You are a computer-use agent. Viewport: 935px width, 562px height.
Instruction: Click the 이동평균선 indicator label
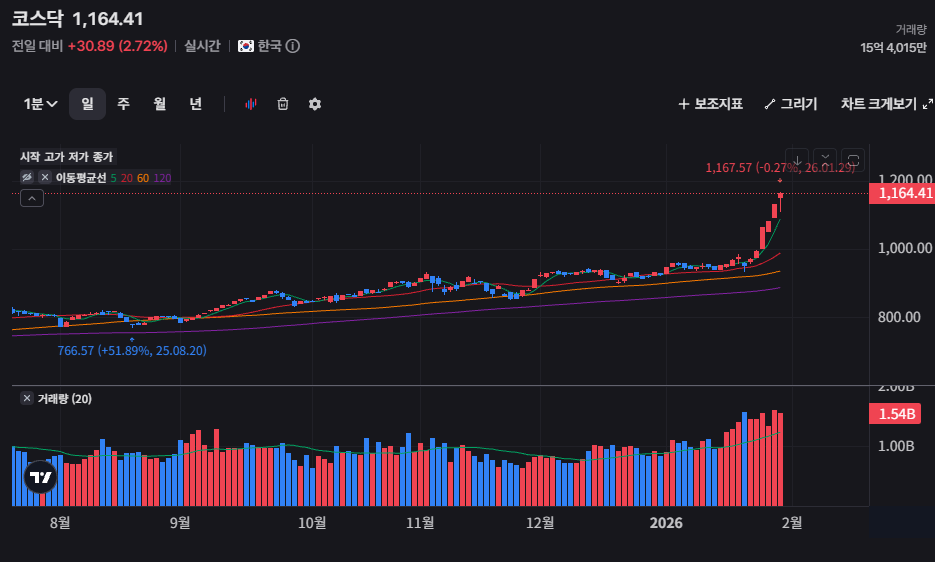point(81,178)
